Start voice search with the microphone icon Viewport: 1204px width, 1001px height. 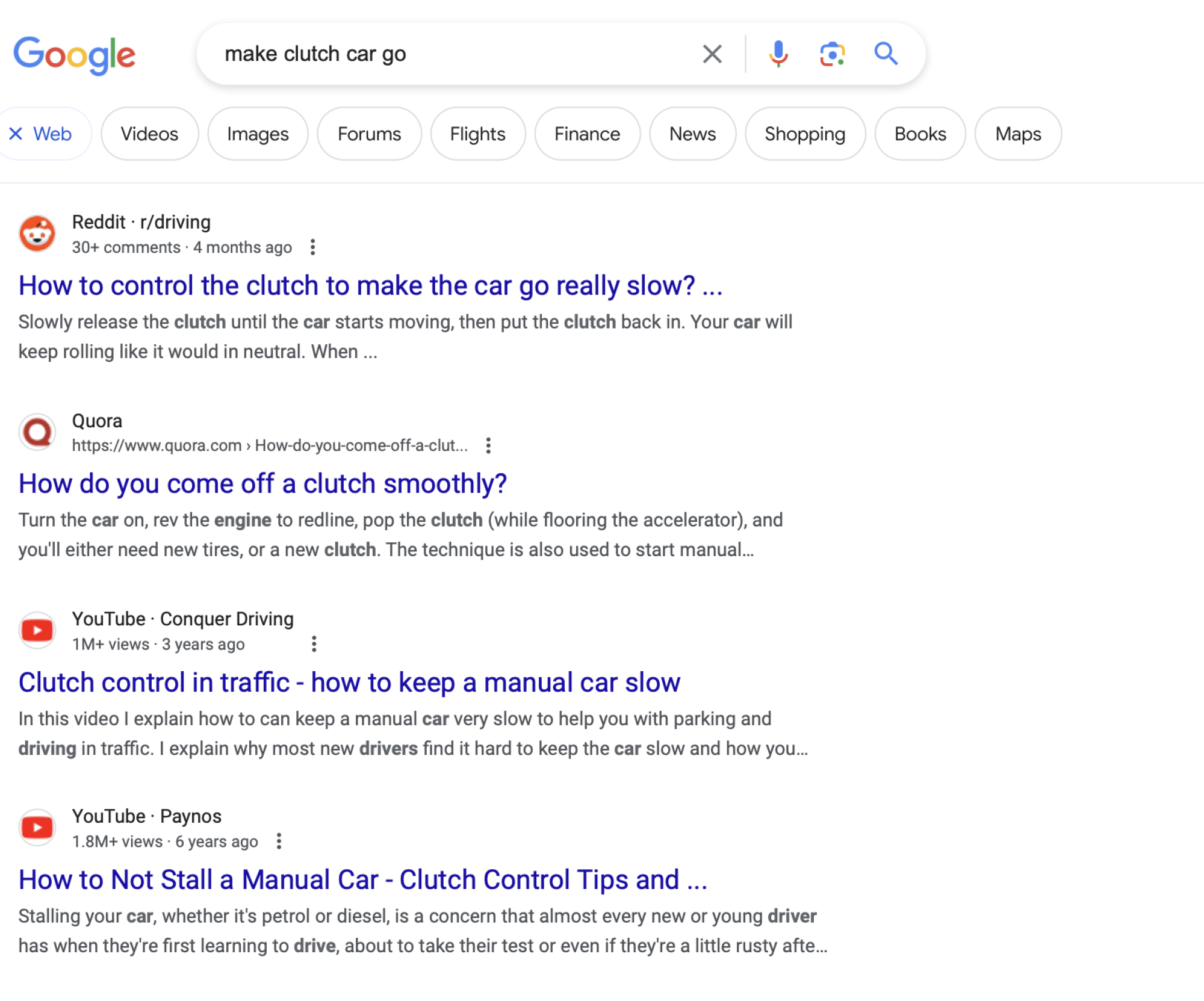(778, 54)
